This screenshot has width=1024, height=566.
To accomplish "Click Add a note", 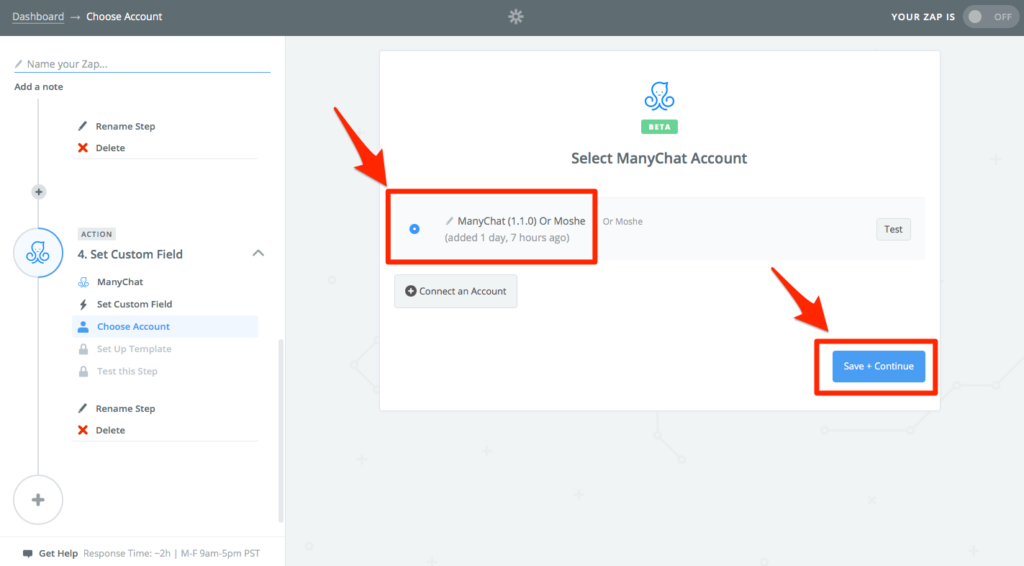I will coord(39,86).
